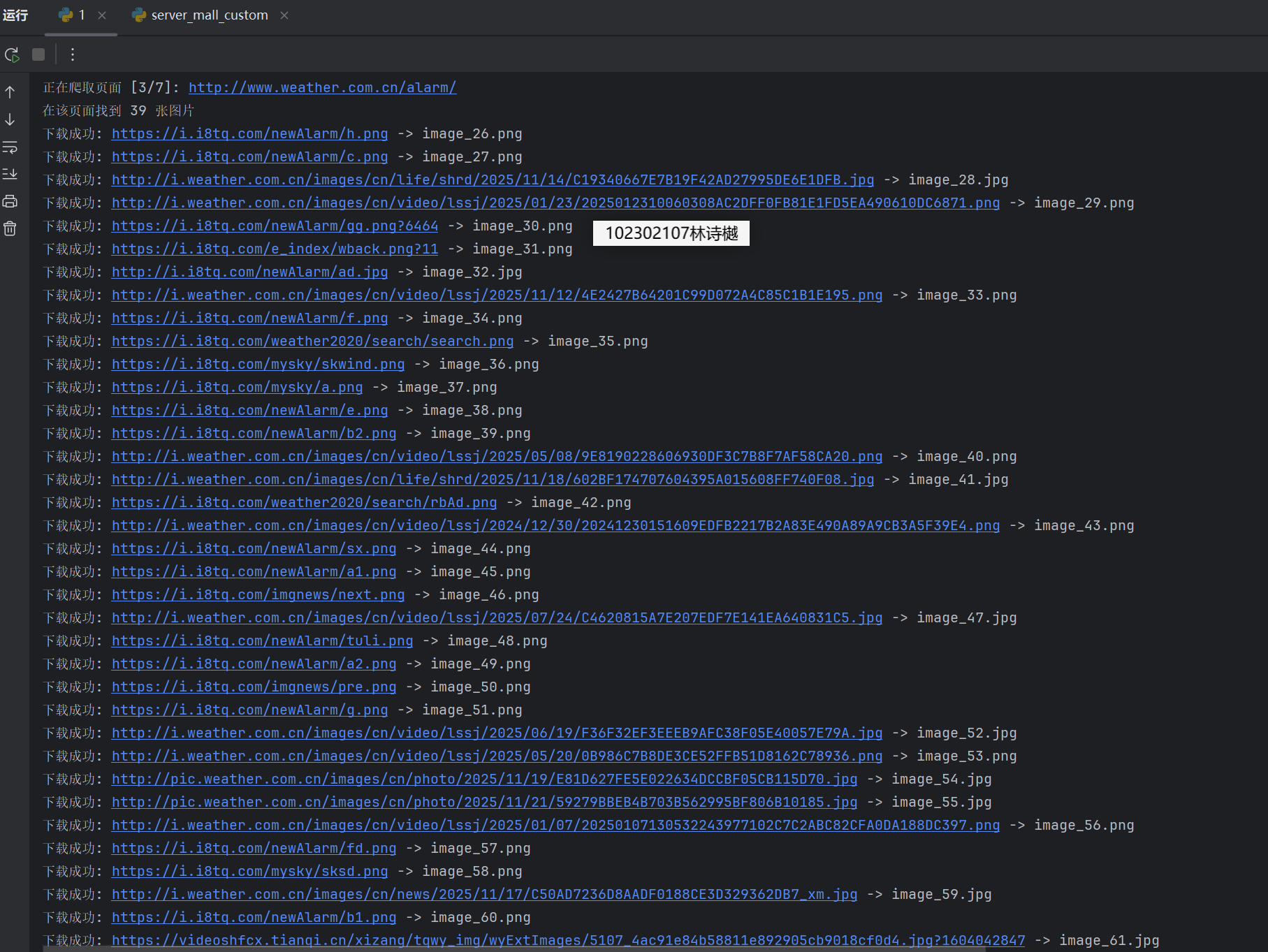Screen dimensions: 1268x952
Task: Open the mysky/sksd.png link
Action: pyautogui.click(x=249, y=871)
